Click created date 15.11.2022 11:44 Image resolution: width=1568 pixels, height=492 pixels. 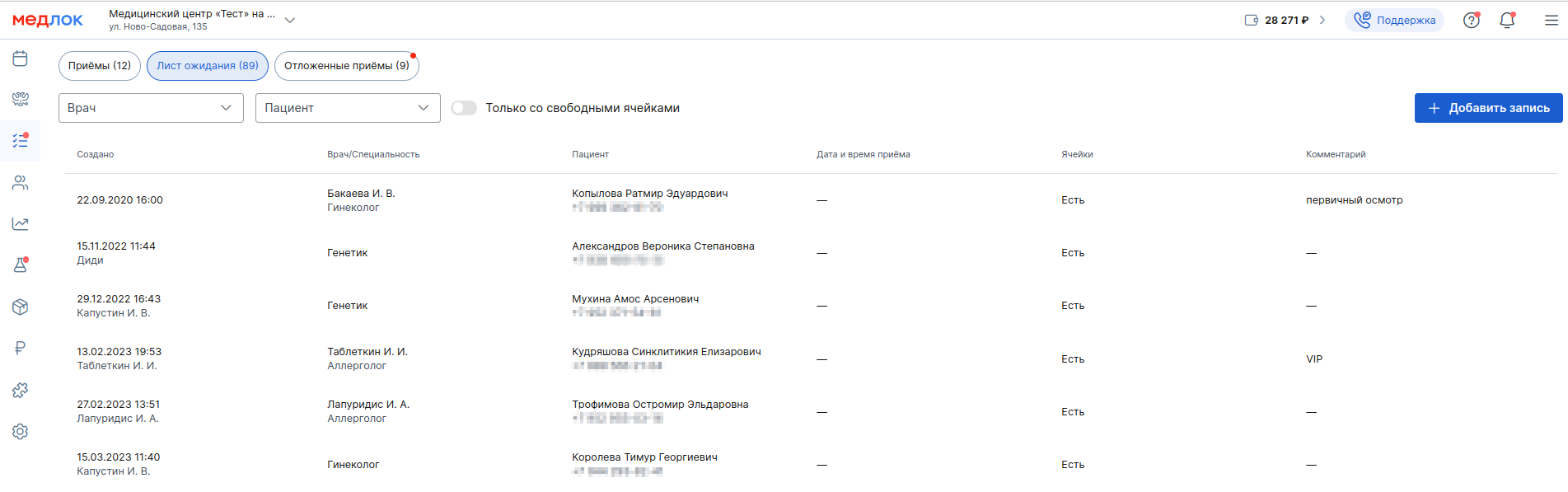[116, 246]
